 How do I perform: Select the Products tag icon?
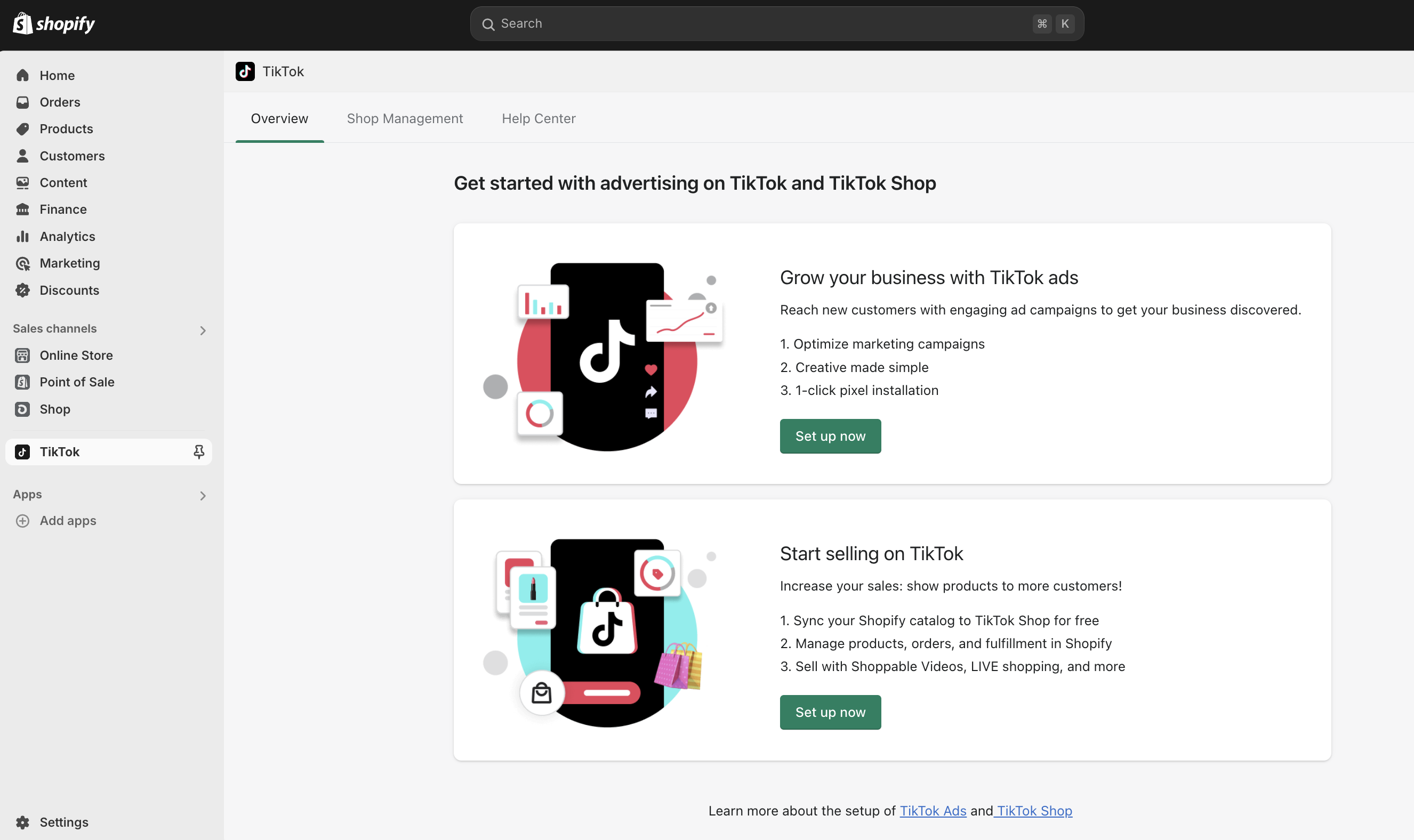tap(22, 129)
